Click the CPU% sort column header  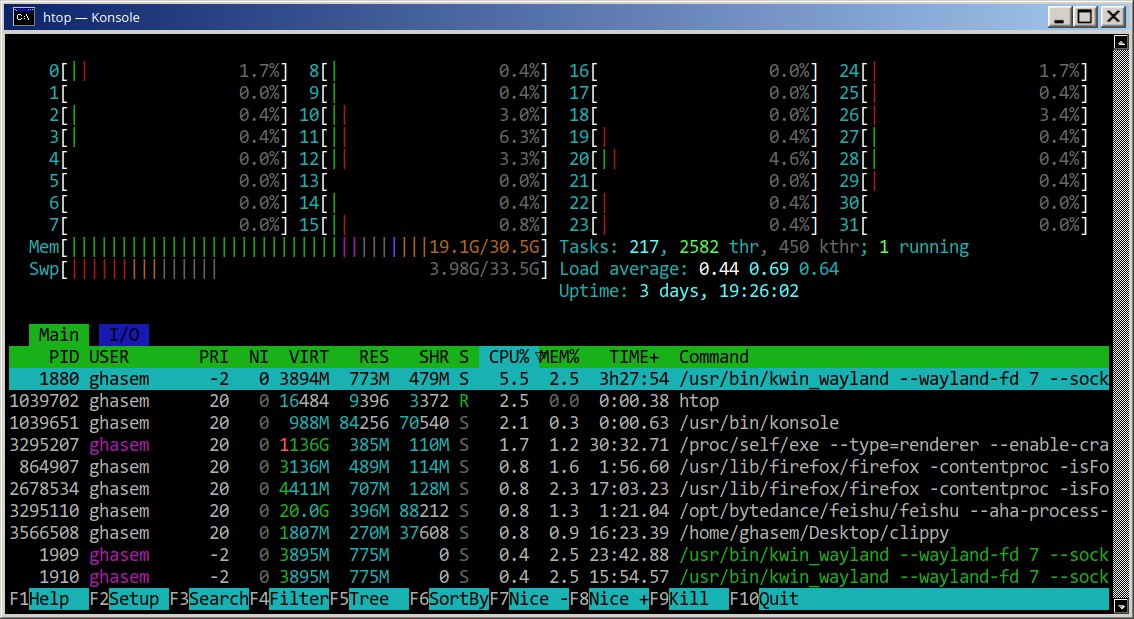coord(509,357)
